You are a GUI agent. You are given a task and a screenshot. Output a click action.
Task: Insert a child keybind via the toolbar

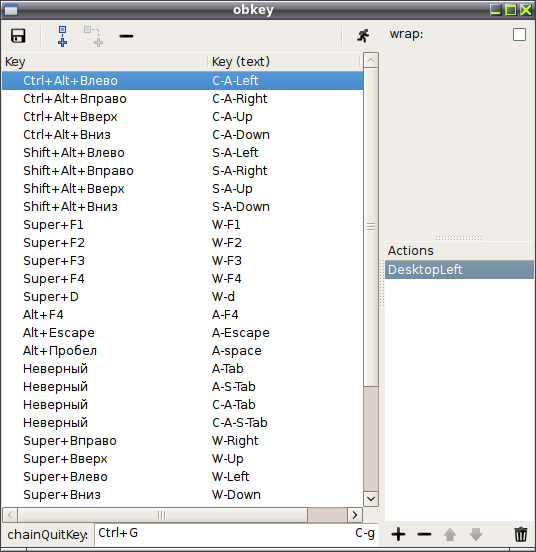94,36
